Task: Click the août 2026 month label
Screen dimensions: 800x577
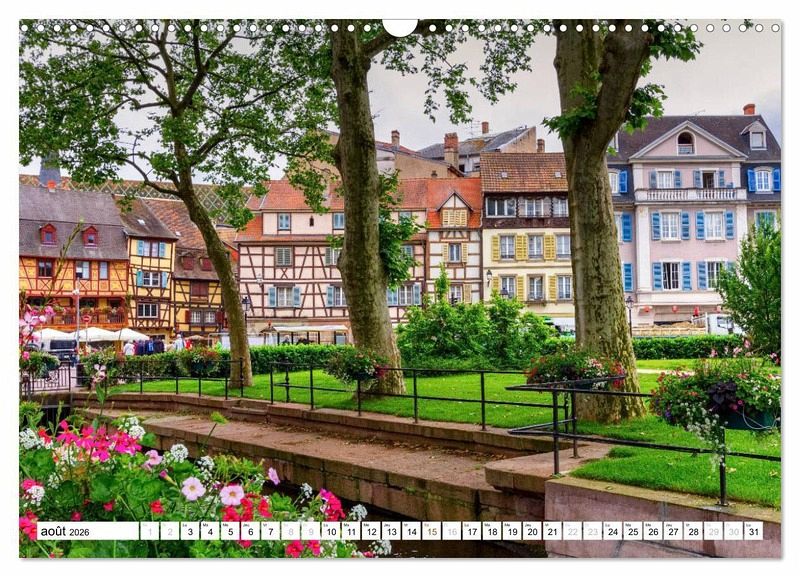Action: tap(64, 531)
